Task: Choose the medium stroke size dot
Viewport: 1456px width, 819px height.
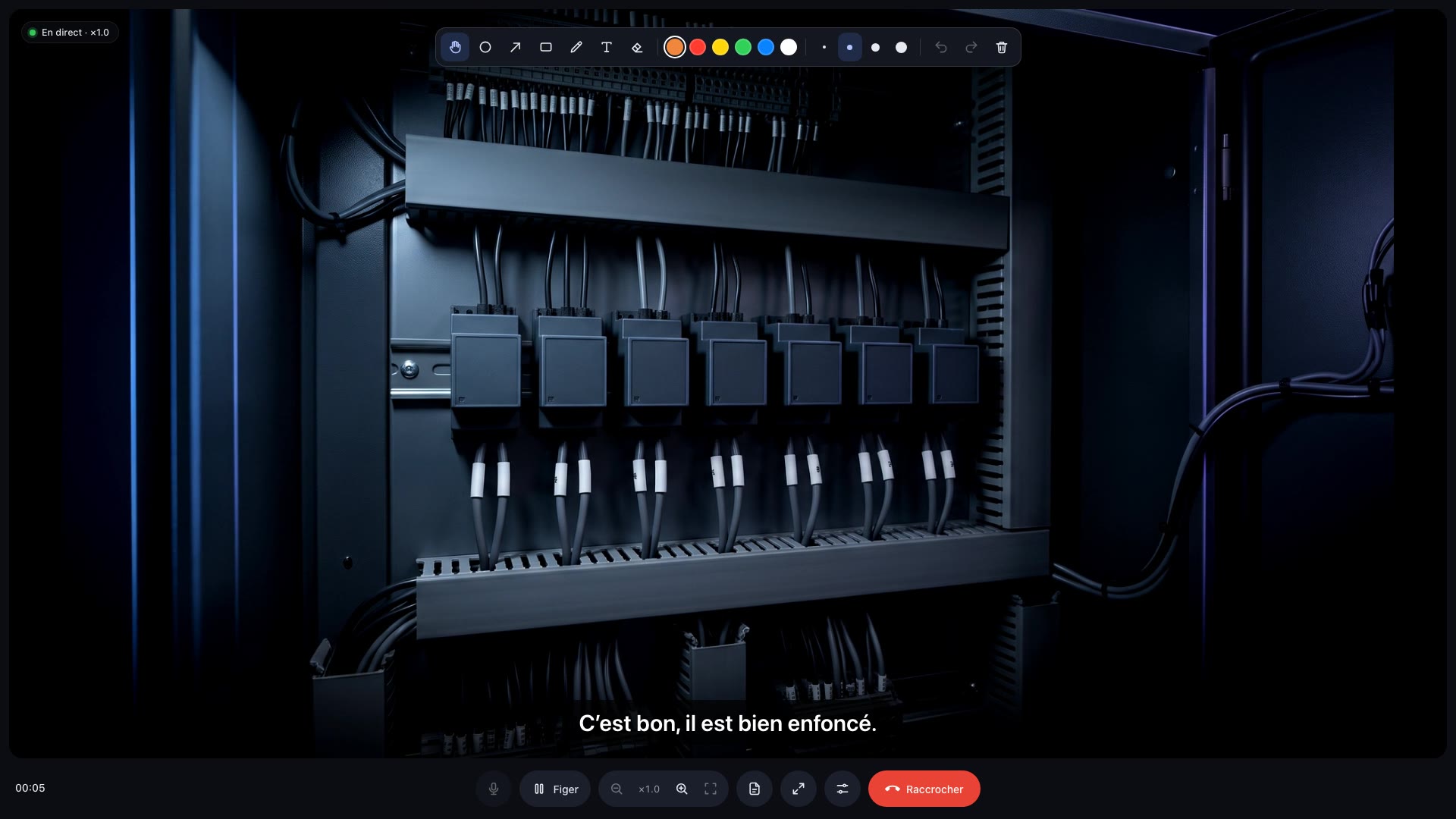Action: (x=876, y=47)
